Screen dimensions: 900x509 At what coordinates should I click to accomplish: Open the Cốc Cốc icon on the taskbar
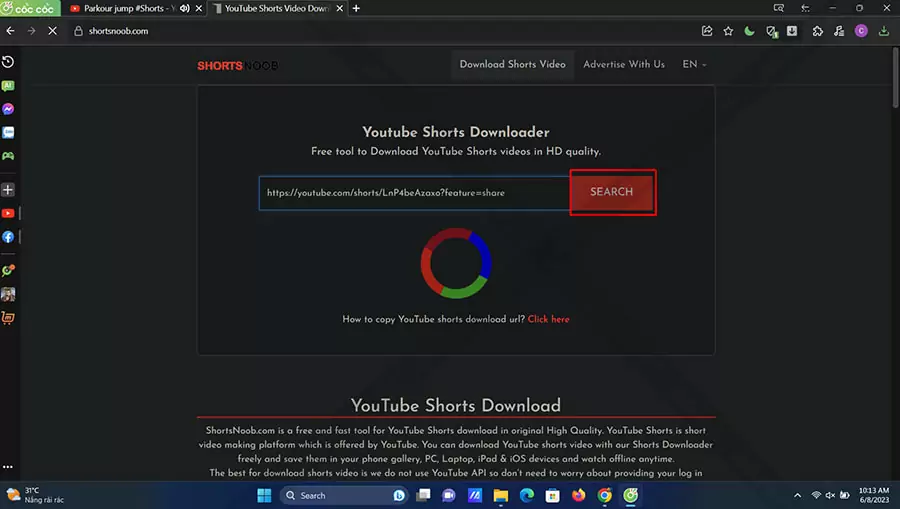pyautogui.click(x=630, y=495)
